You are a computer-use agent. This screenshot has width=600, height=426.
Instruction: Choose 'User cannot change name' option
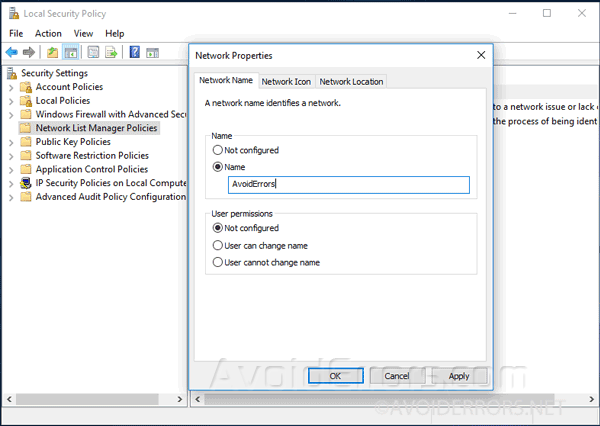(219, 262)
